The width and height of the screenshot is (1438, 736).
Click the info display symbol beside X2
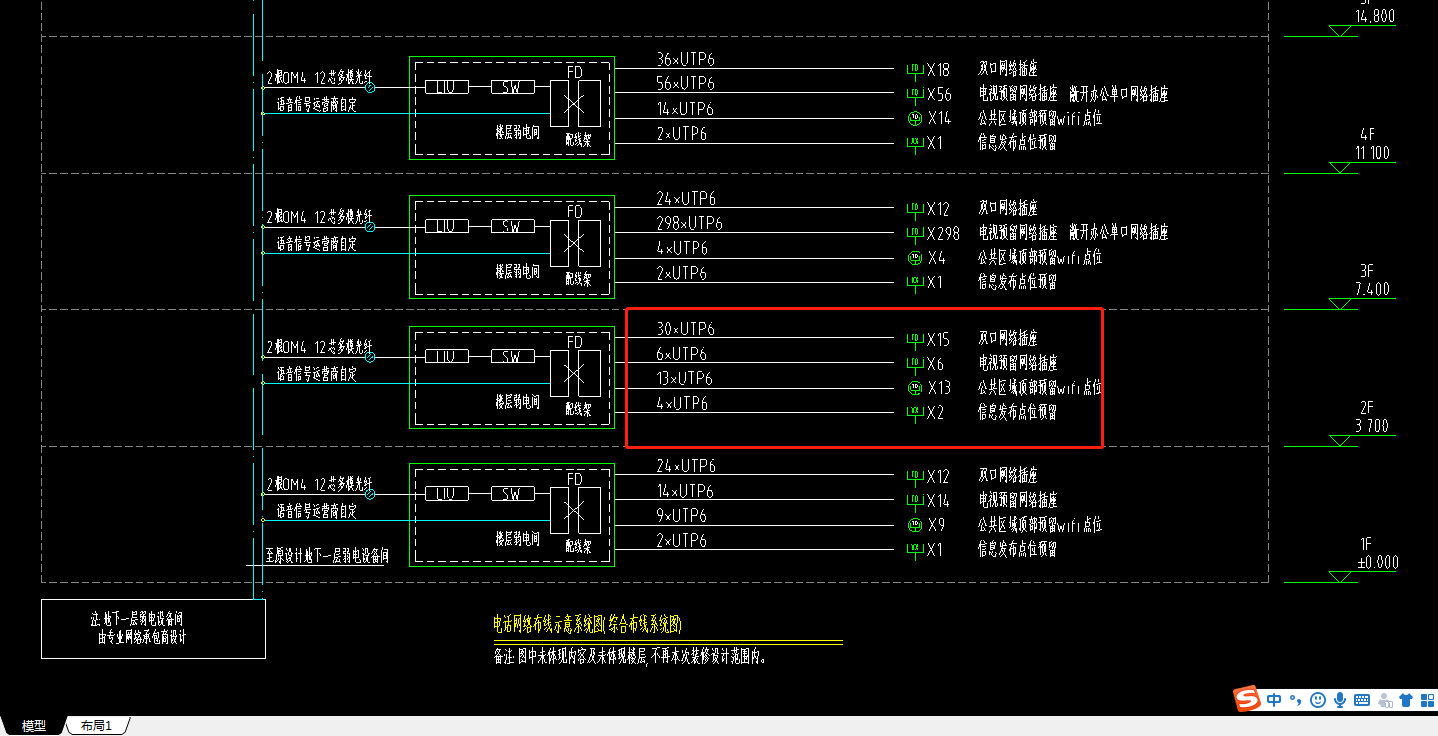(x=913, y=412)
